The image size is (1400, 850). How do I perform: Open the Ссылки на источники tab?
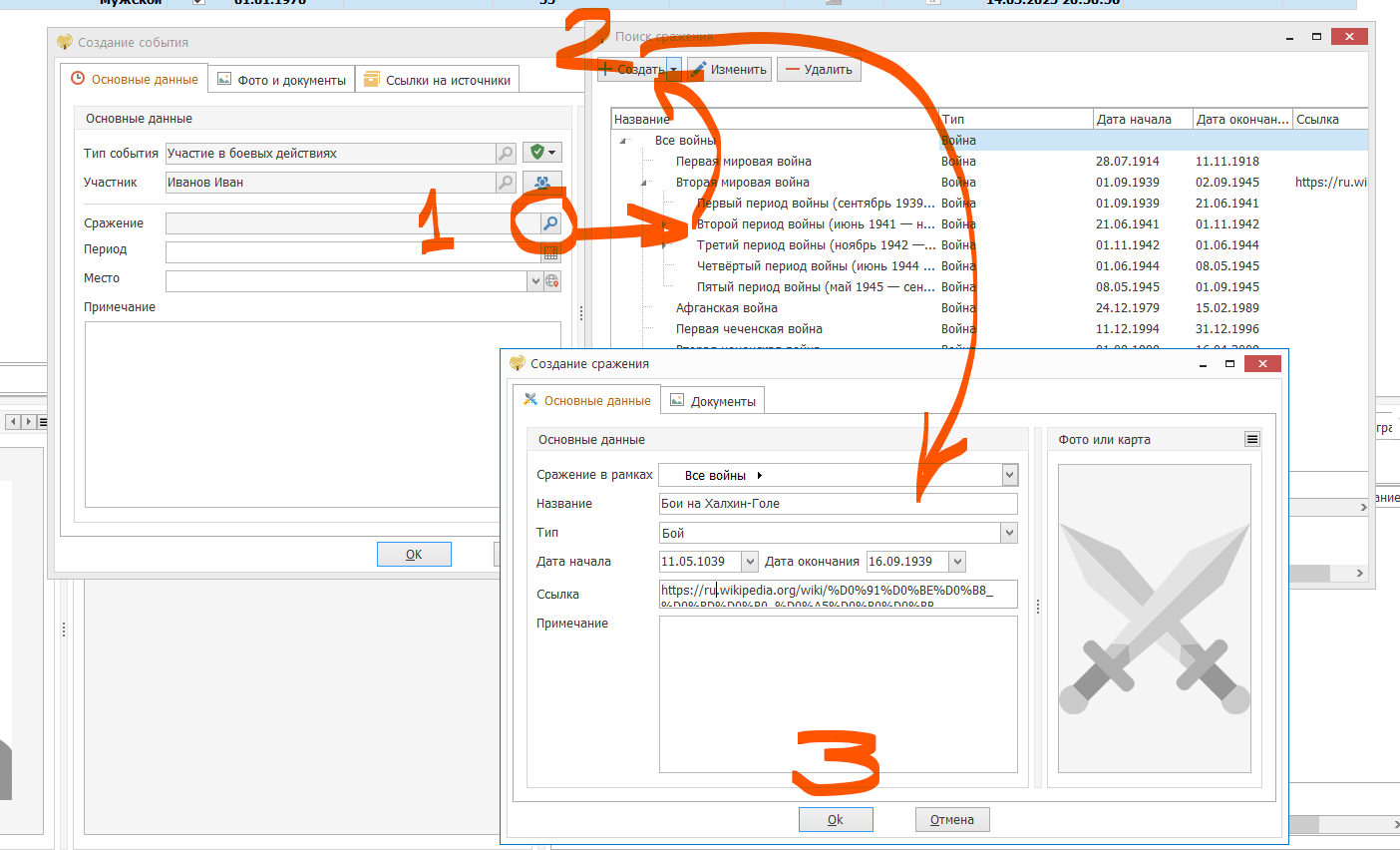[438, 80]
